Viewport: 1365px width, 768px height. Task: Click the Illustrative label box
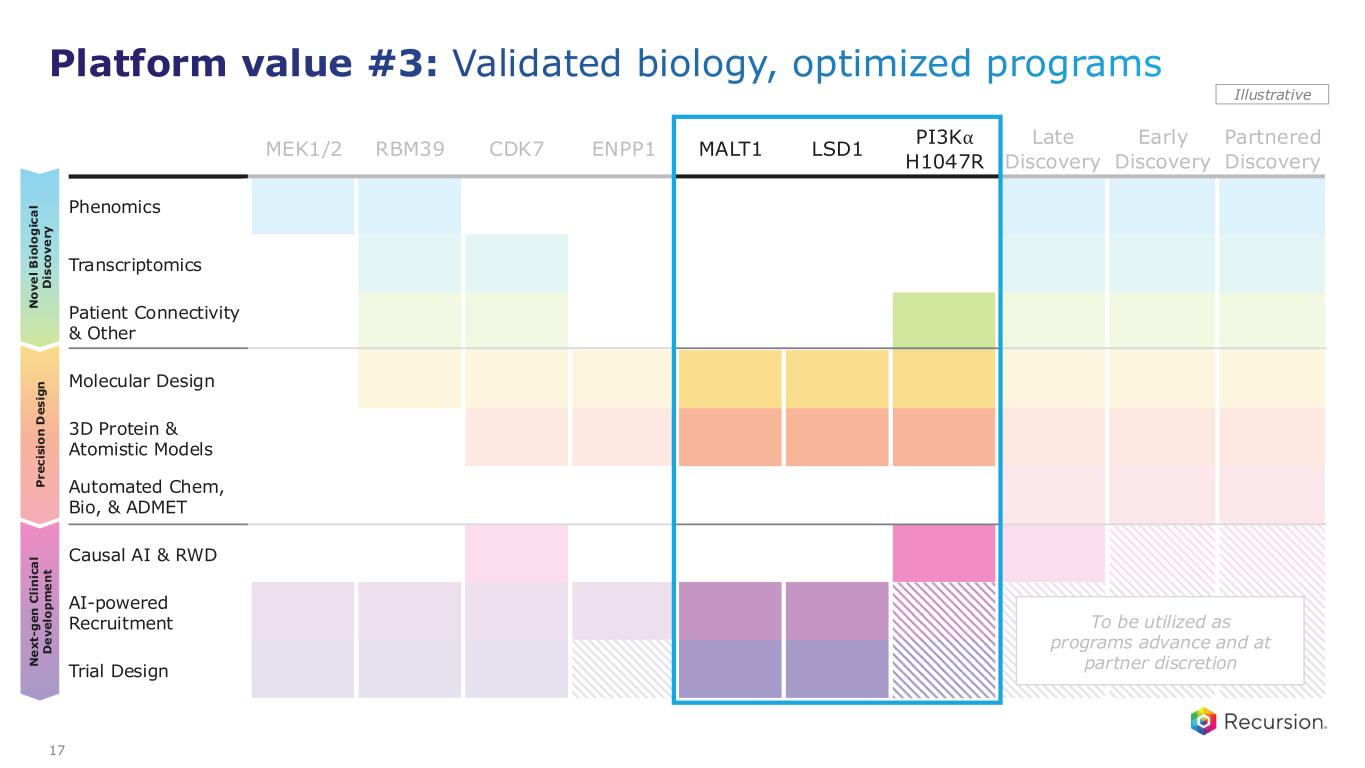[x=1272, y=94]
